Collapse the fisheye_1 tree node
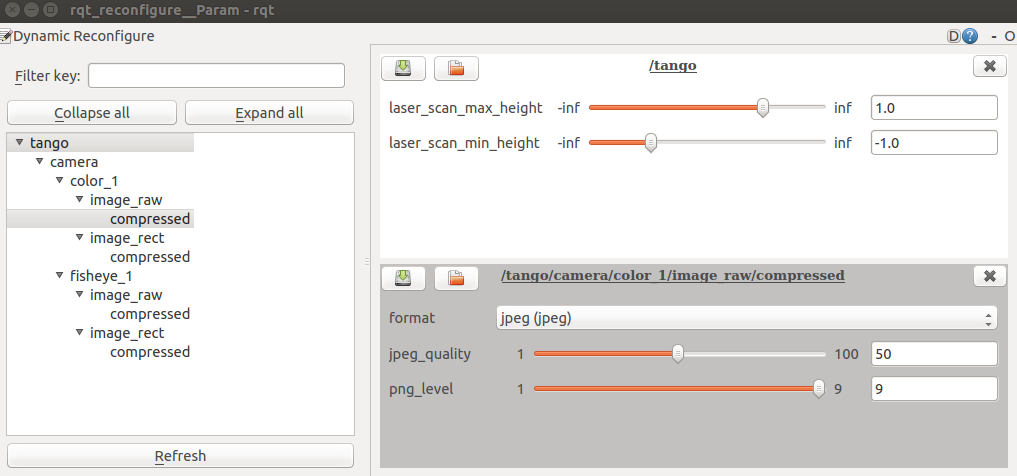The height and width of the screenshot is (476, 1017). 58,276
